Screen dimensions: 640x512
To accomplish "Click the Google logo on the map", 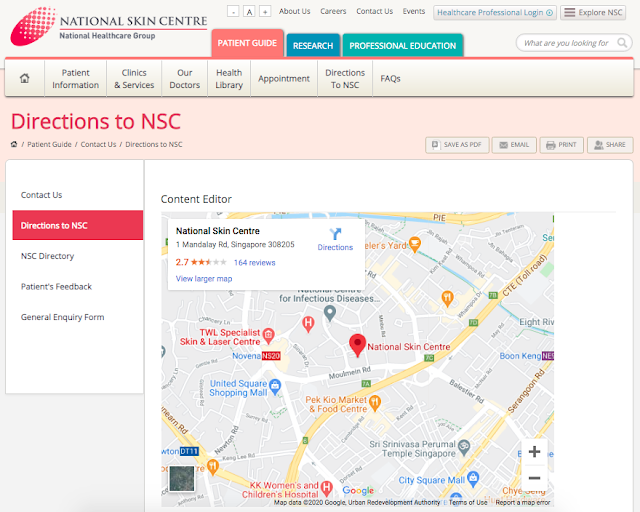I will coord(358,490).
